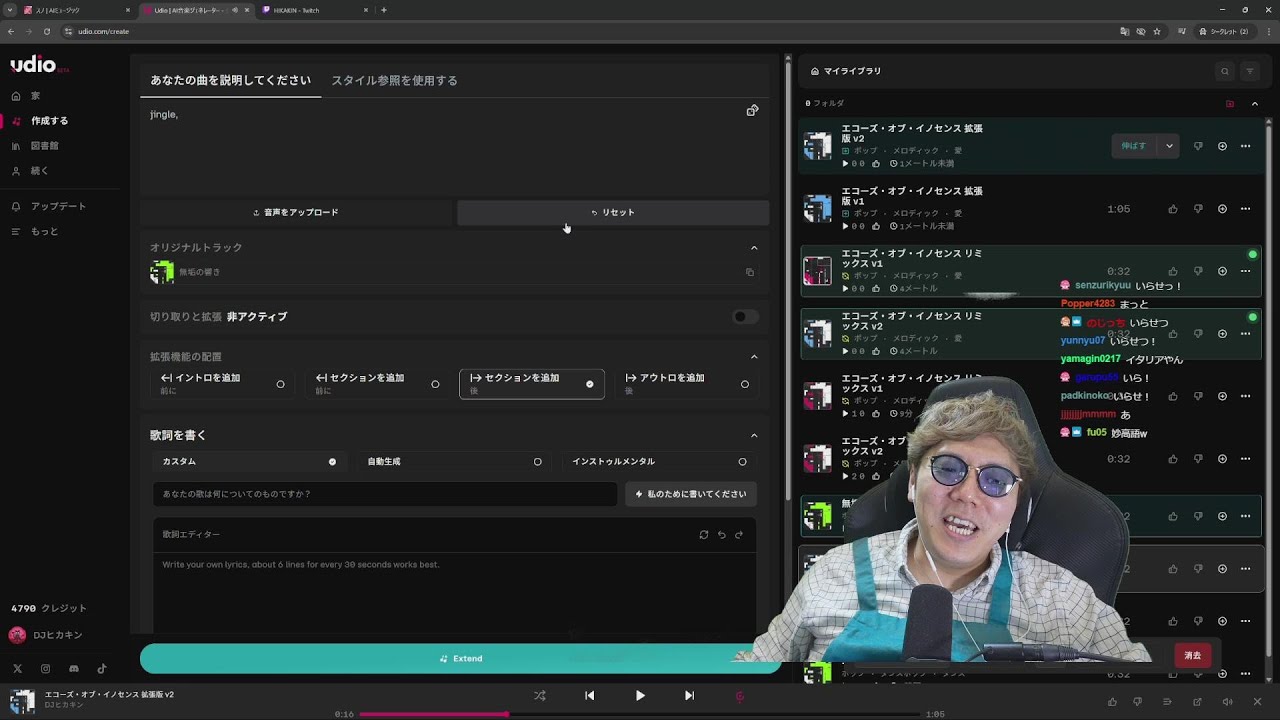Select 自動生成 lyrics mode
1280x720 pixels.
click(x=454, y=462)
